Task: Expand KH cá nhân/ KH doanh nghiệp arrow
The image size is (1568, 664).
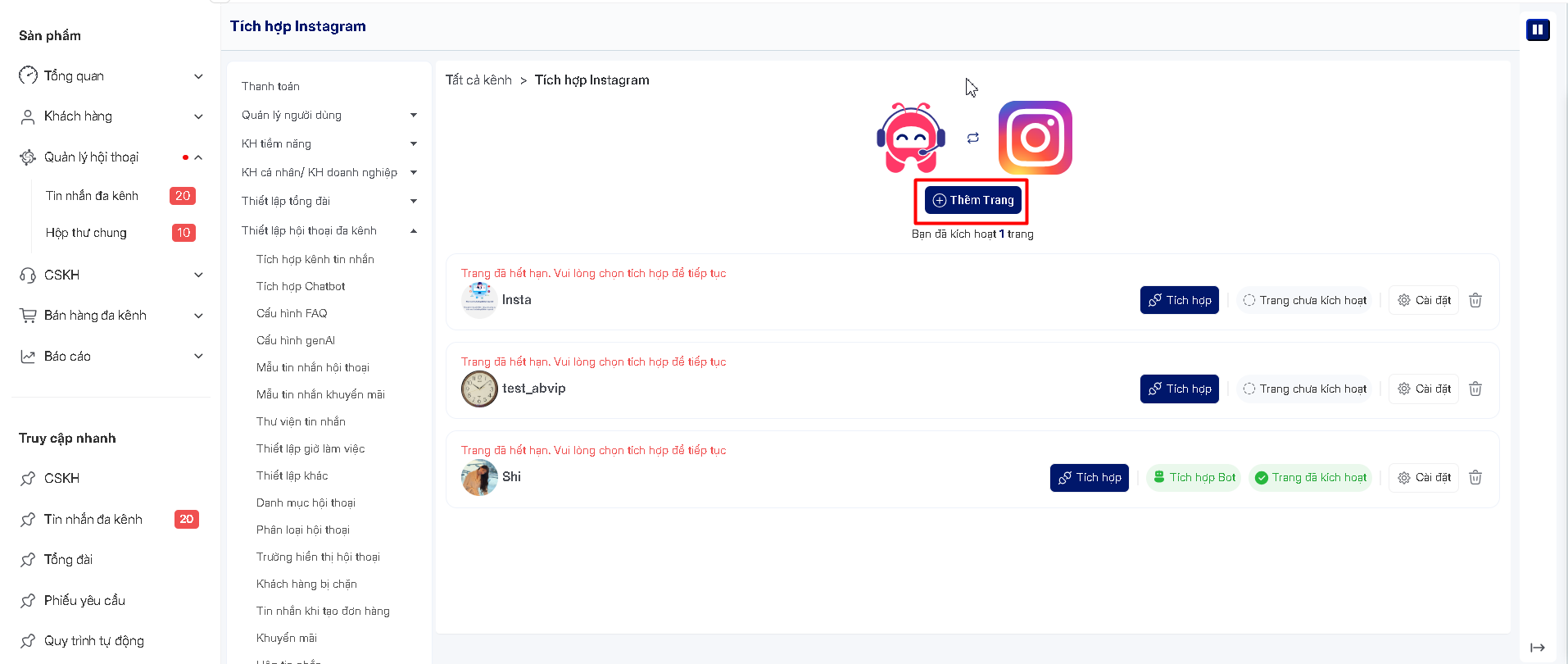Action: [x=414, y=173]
